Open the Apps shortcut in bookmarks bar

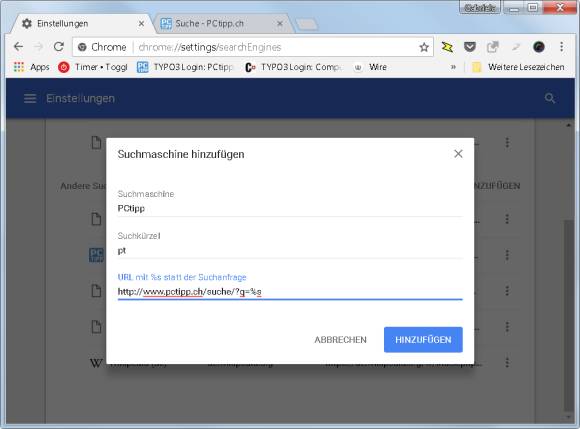tap(32, 67)
